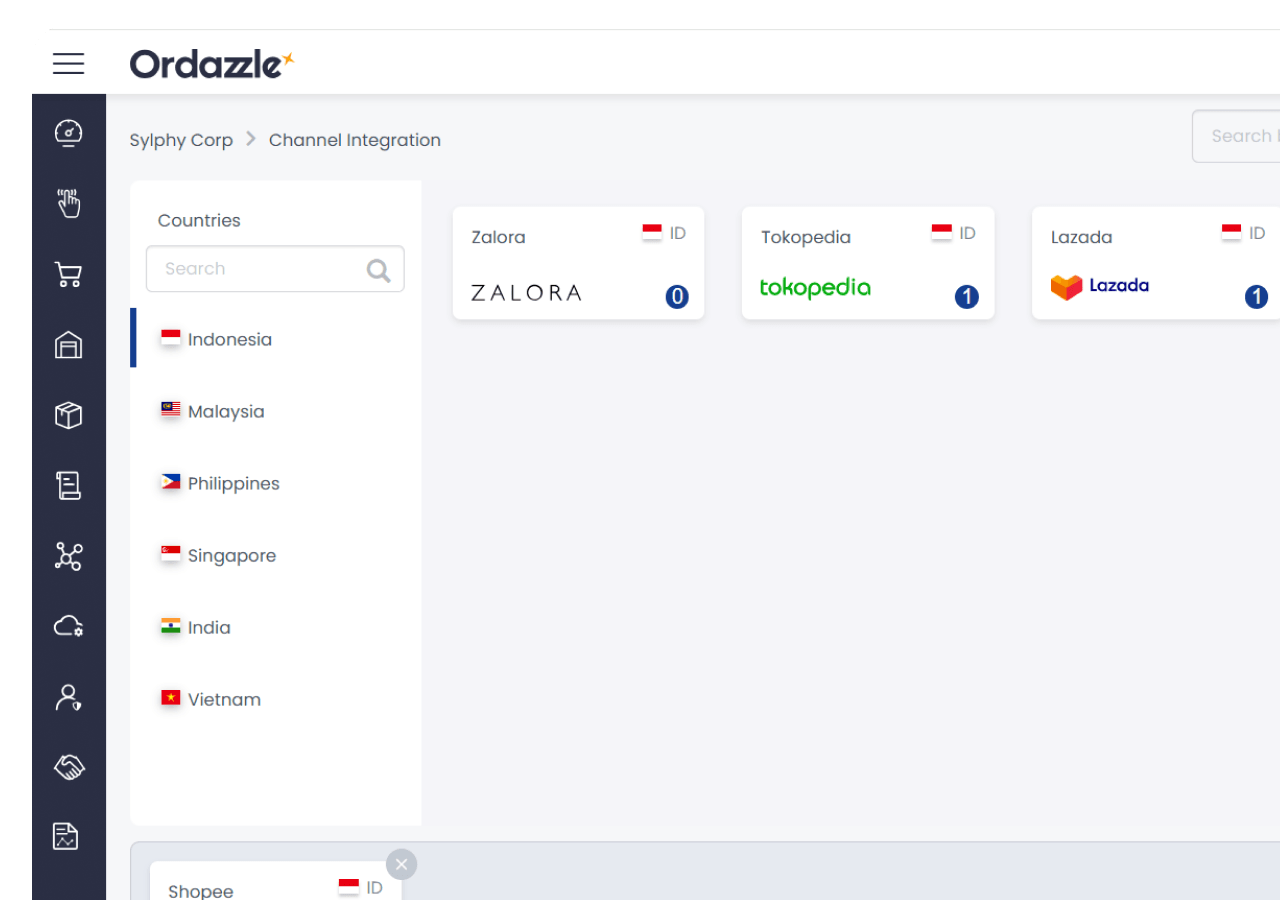This screenshot has height=900, width=1280.
Task: Click the user shield sidebar icon
Action: (68, 697)
